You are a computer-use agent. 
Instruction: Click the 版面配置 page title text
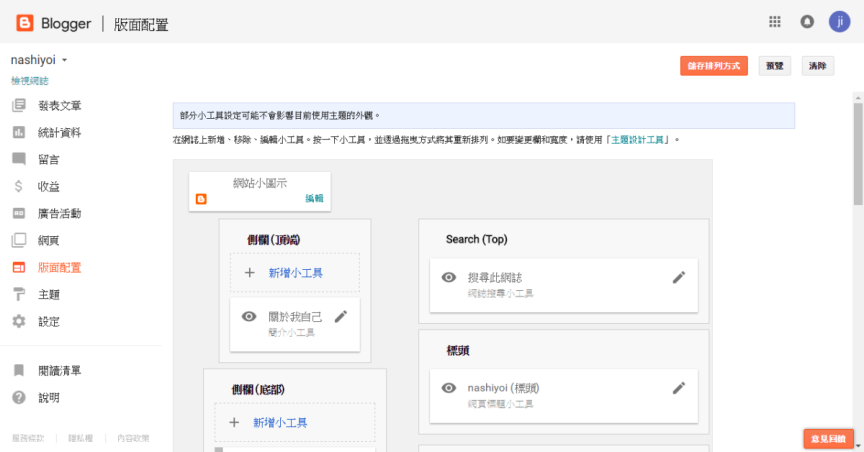click(141, 24)
